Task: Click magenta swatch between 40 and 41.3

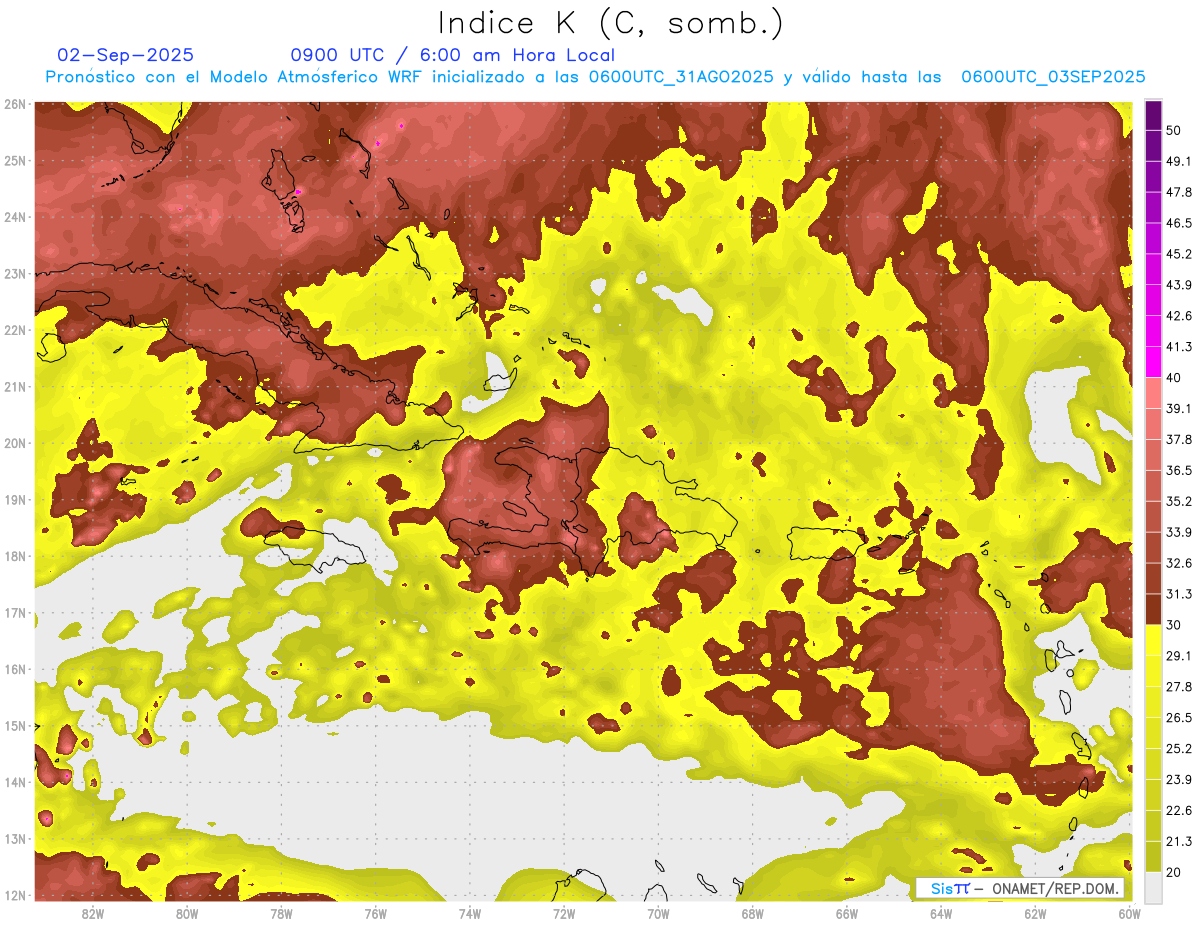Action: (1154, 362)
